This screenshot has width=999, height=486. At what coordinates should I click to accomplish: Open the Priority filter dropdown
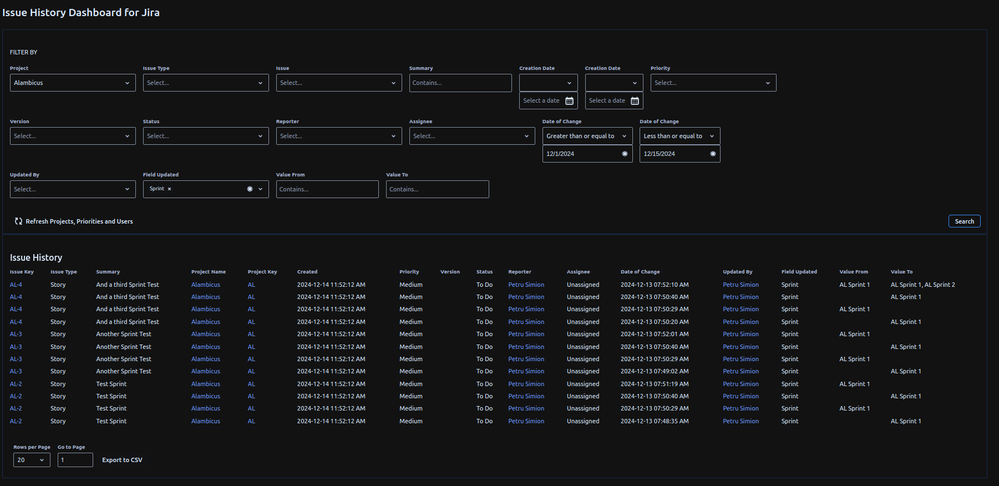(714, 83)
